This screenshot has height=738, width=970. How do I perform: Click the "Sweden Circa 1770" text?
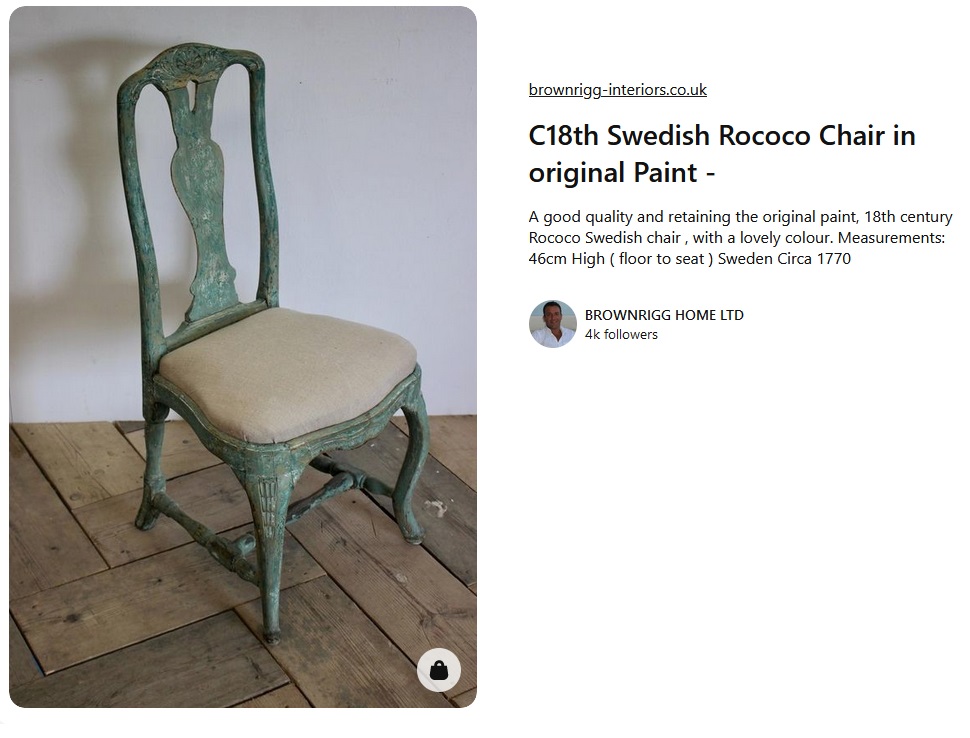(784, 259)
